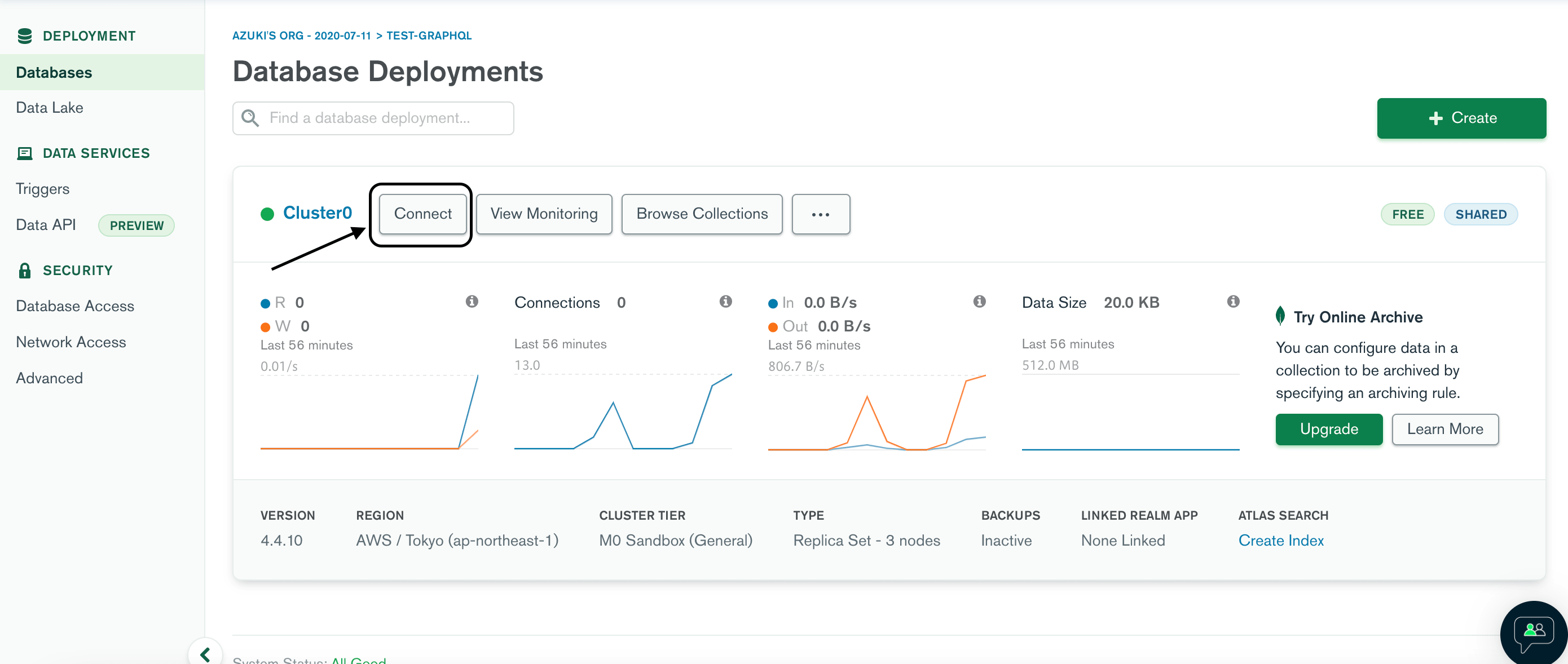1568x664 pixels.
Task: Click the orange Out legend dot
Action: tap(773, 327)
